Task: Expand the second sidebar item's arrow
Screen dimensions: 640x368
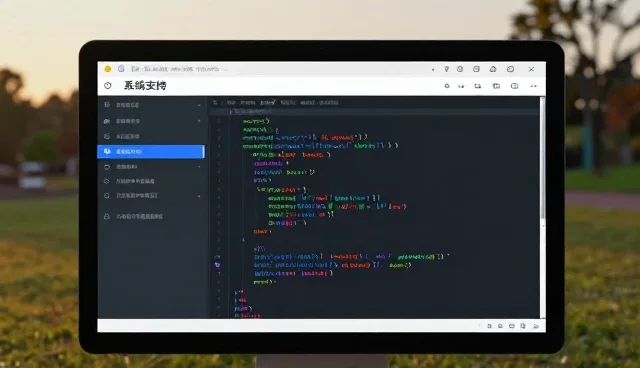Action: [x=199, y=121]
